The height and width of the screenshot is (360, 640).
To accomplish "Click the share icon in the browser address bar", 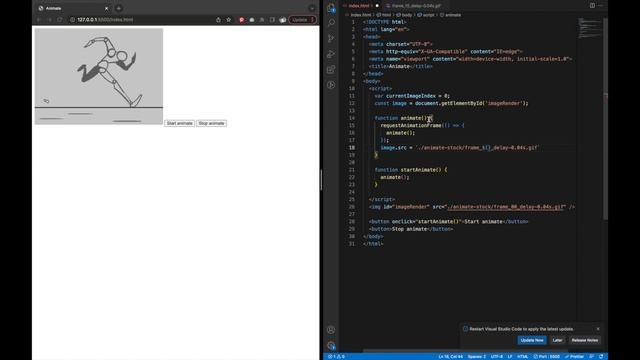I will pyautogui.click(x=218, y=20).
